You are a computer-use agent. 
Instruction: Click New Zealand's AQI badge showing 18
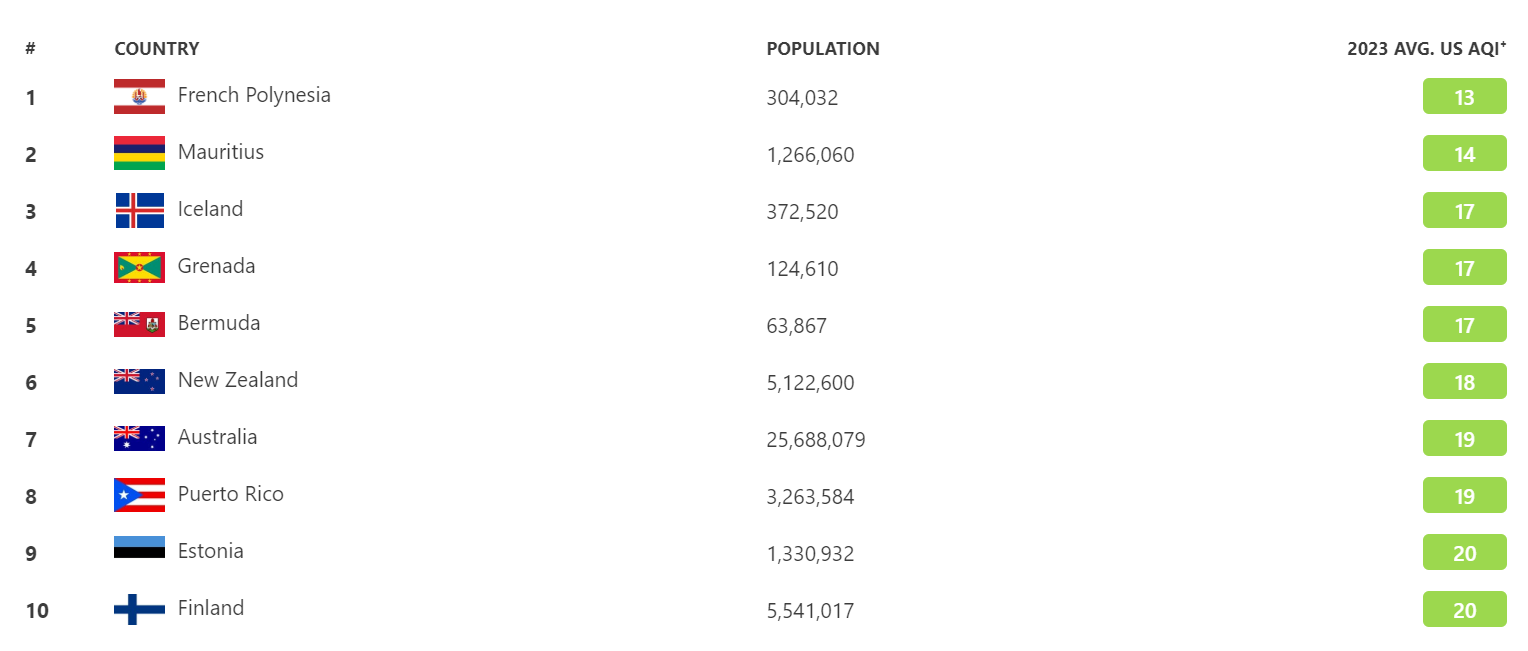1464,382
